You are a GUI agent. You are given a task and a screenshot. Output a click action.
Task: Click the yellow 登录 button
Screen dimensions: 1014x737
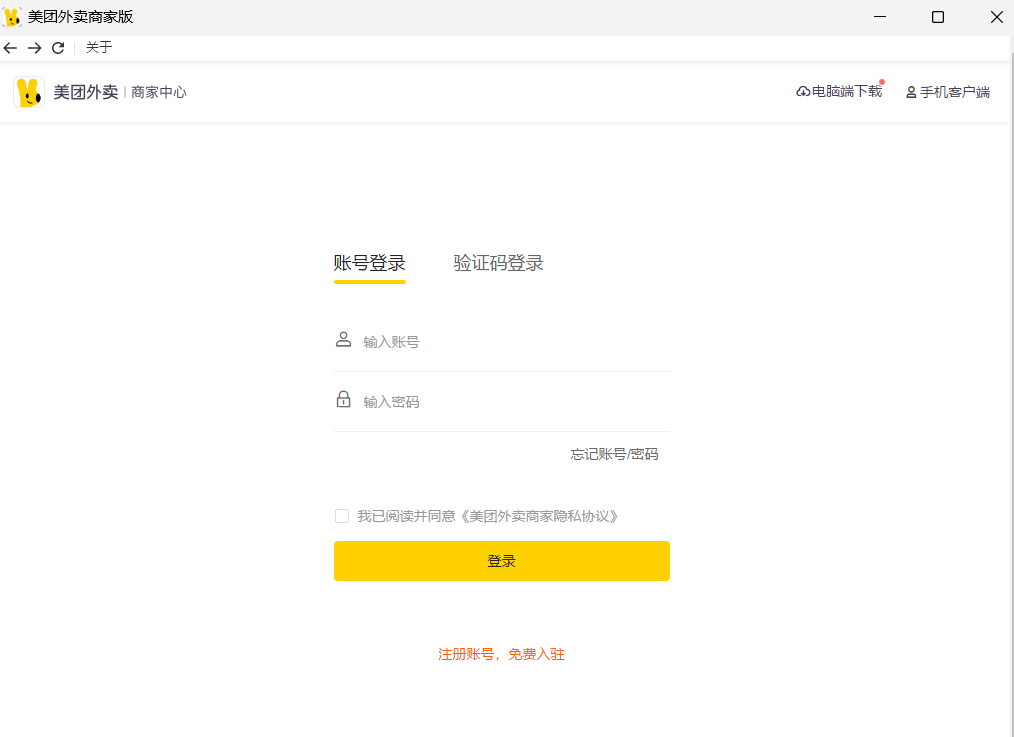click(x=502, y=561)
